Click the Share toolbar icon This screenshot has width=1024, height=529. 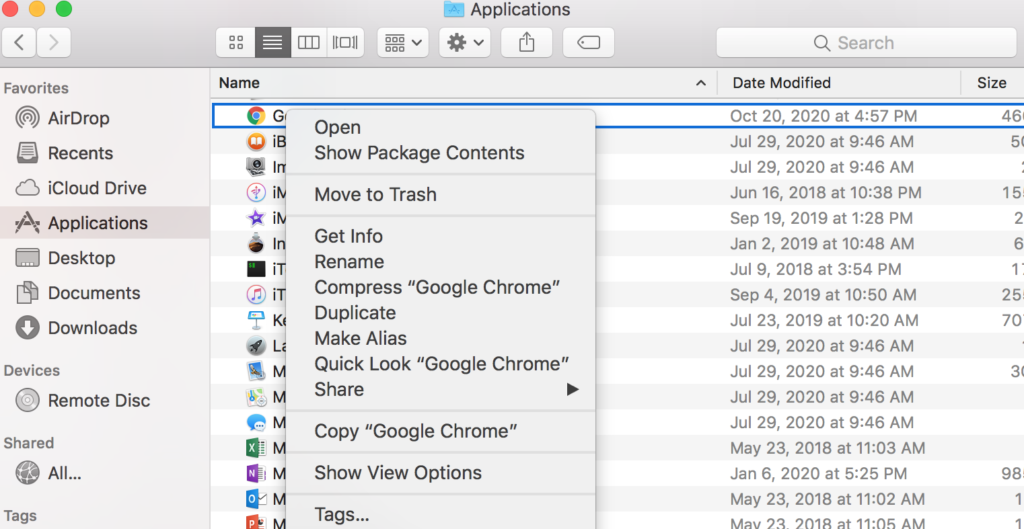(526, 43)
